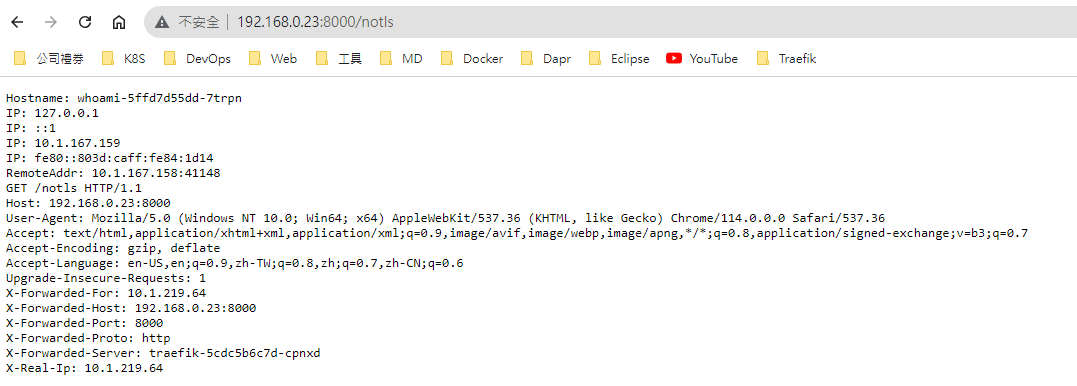Click the X-Forwarded-Server traefik line
Image resolution: width=1077 pixels, height=386 pixels.
pyautogui.click(x=163, y=354)
